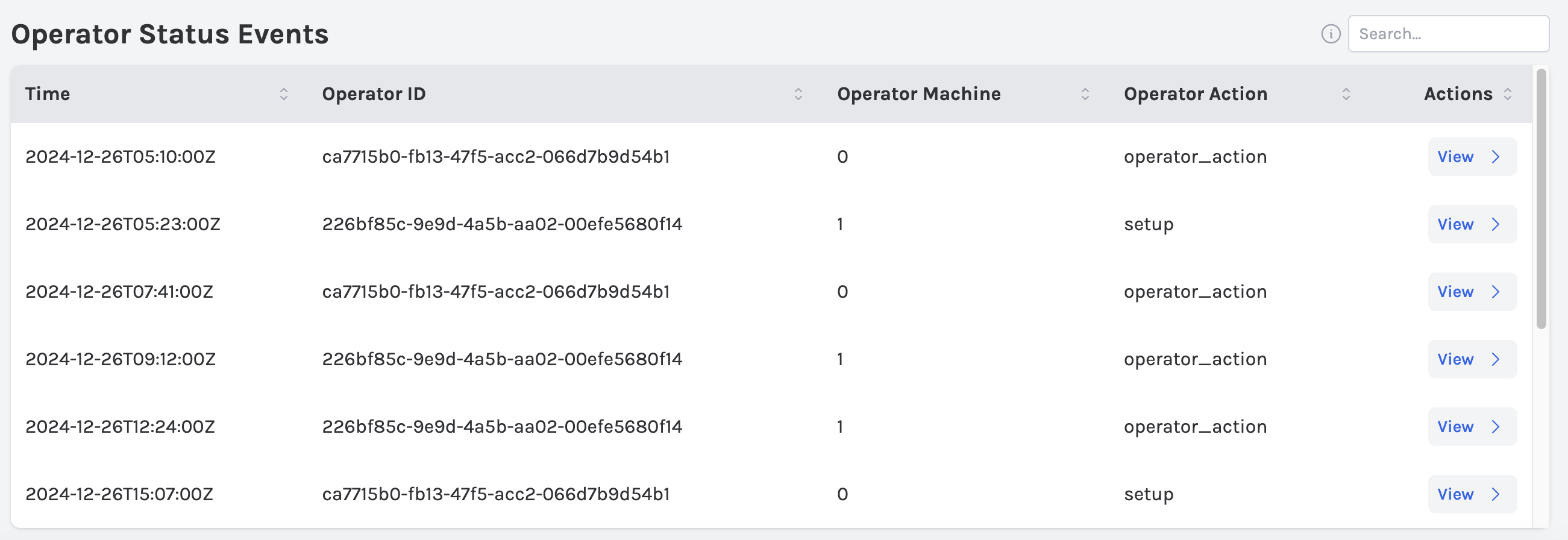Viewport: 1568px width, 540px height.
Task: Sort by Operator Action column icon
Action: tap(1346, 94)
